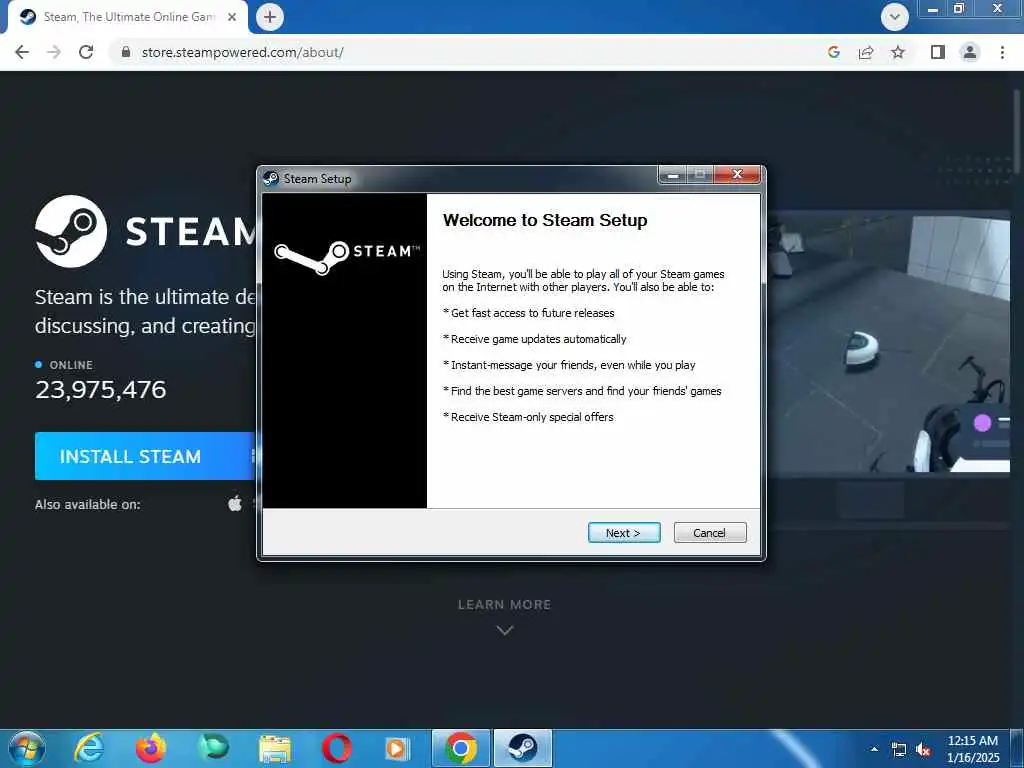Click Next in Steam Setup dialog
1024x768 pixels.
pyautogui.click(x=624, y=532)
